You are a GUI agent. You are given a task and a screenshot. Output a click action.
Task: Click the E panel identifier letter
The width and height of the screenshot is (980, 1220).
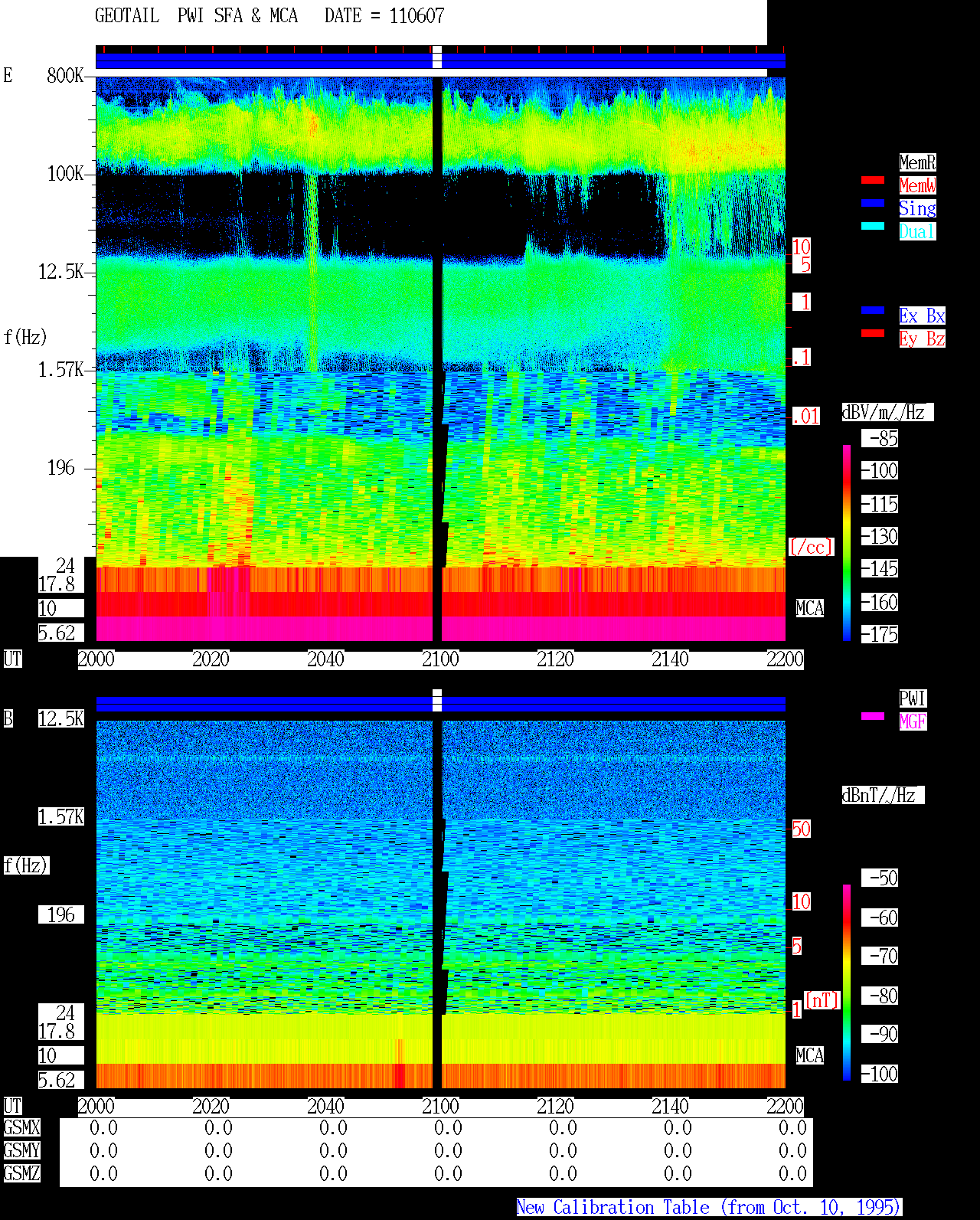pyautogui.click(x=8, y=75)
